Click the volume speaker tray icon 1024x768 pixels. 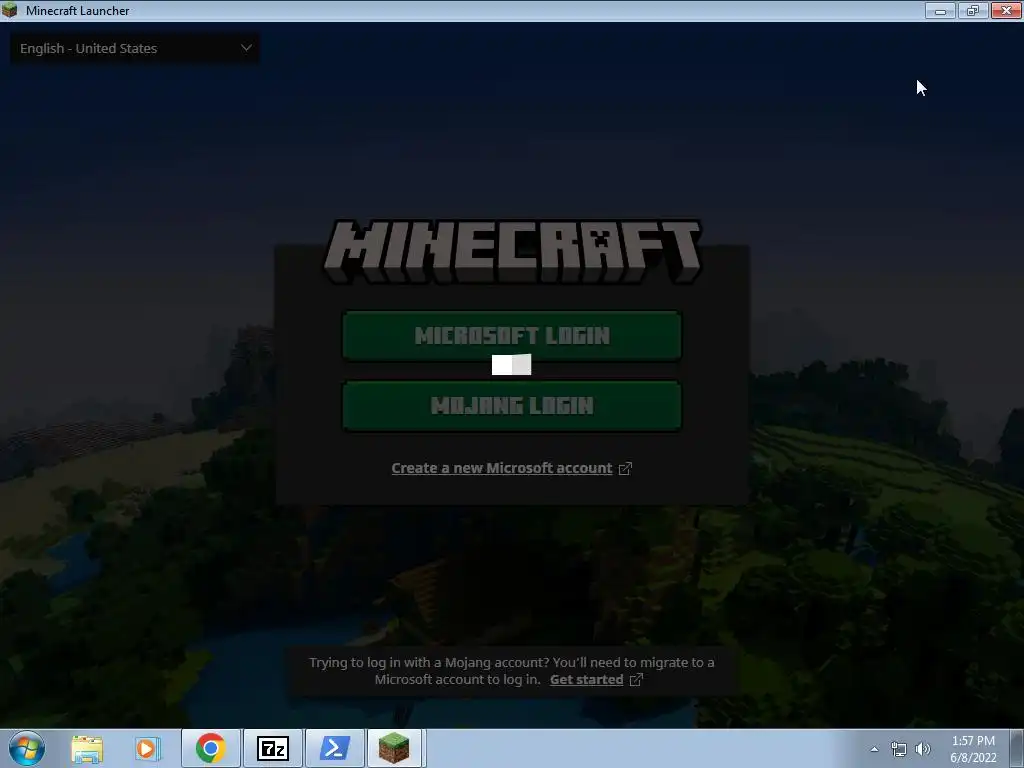[923, 749]
